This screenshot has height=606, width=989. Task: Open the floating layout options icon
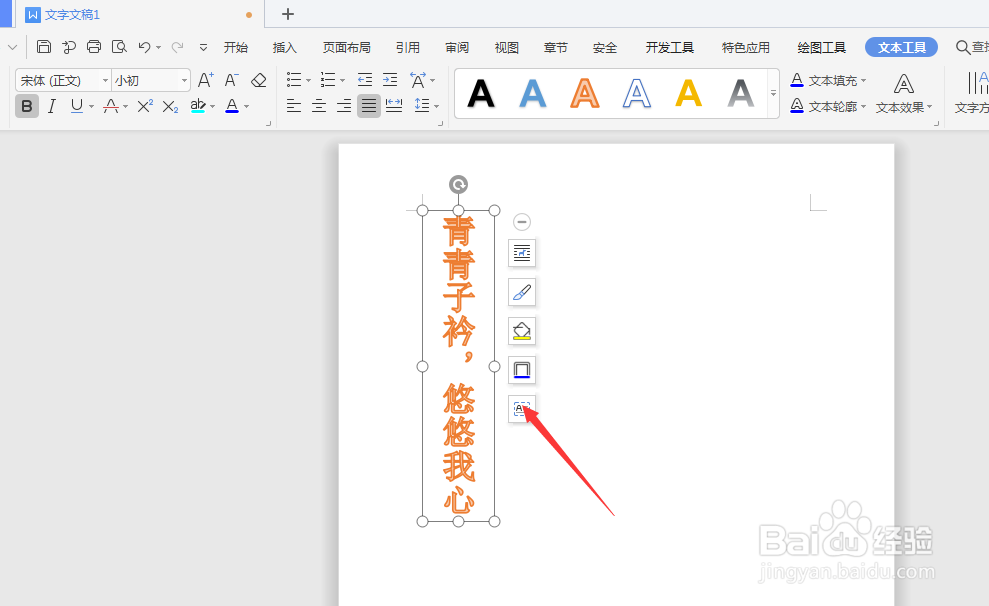[521, 253]
